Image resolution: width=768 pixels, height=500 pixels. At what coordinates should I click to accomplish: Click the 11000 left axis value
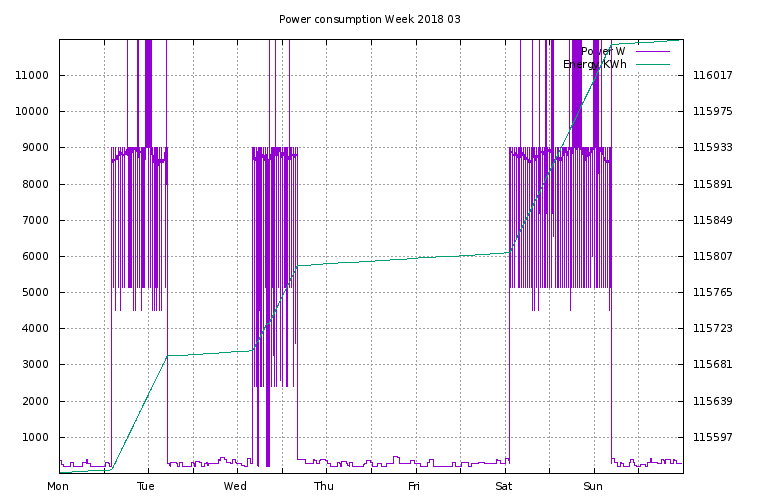32,75
